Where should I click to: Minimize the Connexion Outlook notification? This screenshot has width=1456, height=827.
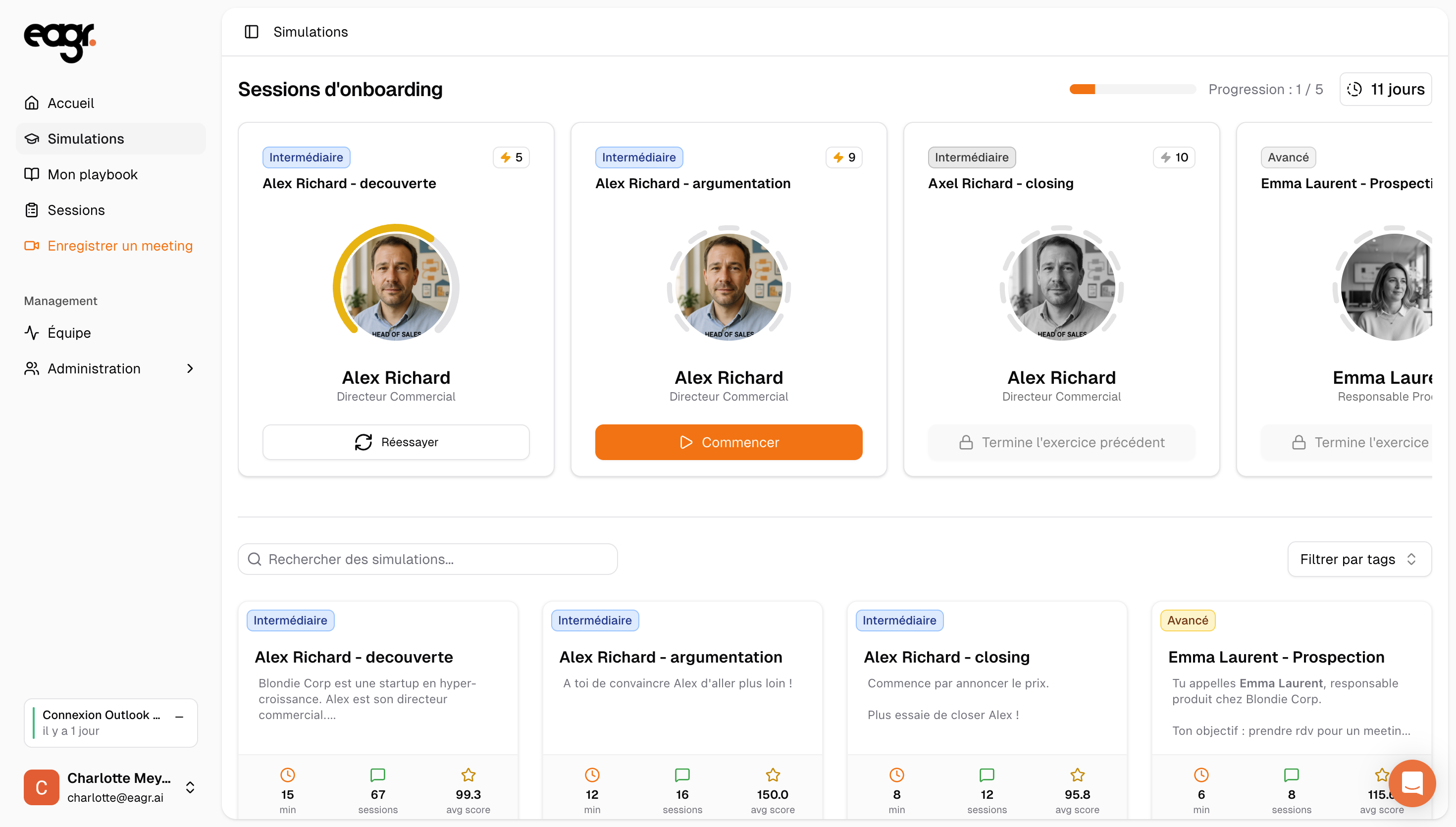pyautogui.click(x=179, y=717)
